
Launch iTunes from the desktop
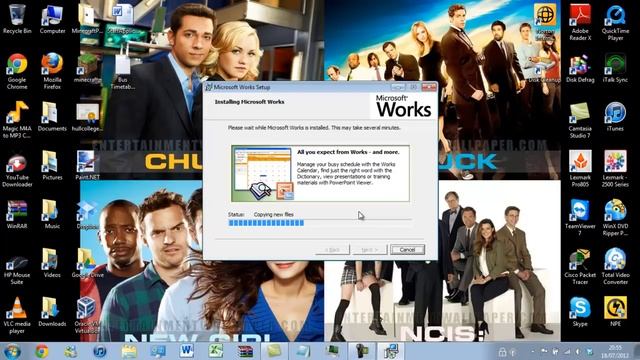pyautogui.click(x=615, y=117)
